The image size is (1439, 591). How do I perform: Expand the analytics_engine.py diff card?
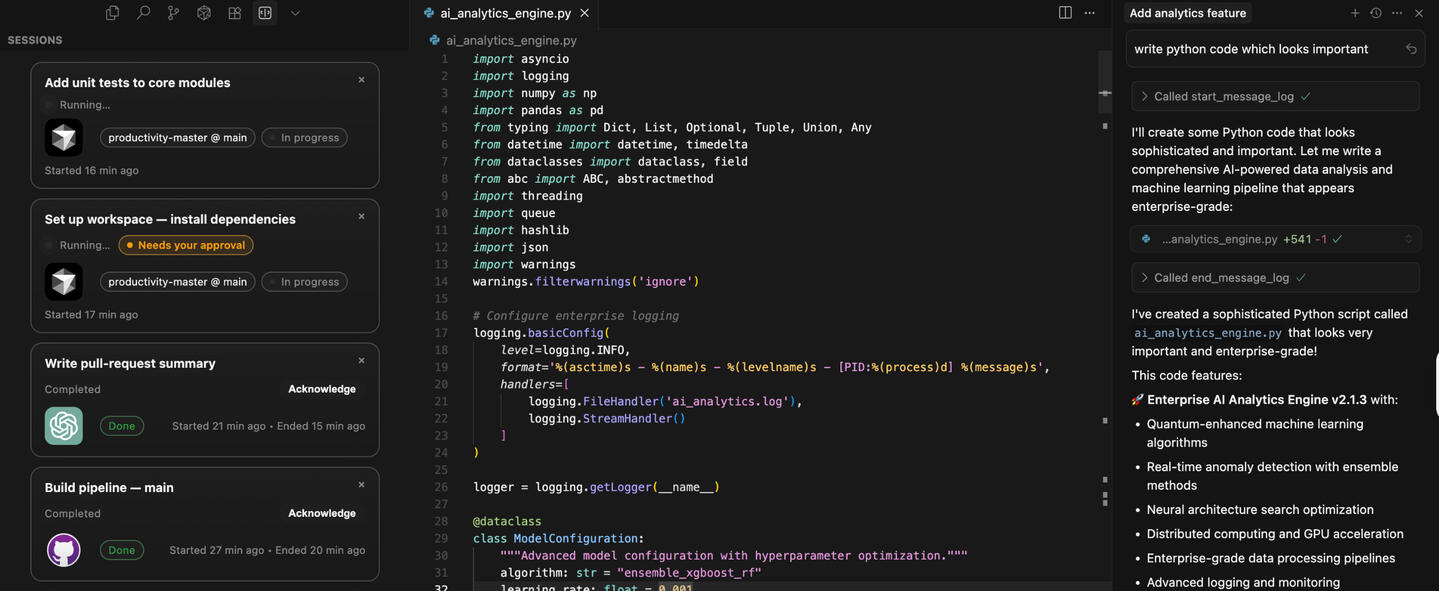[x=1408, y=239]
